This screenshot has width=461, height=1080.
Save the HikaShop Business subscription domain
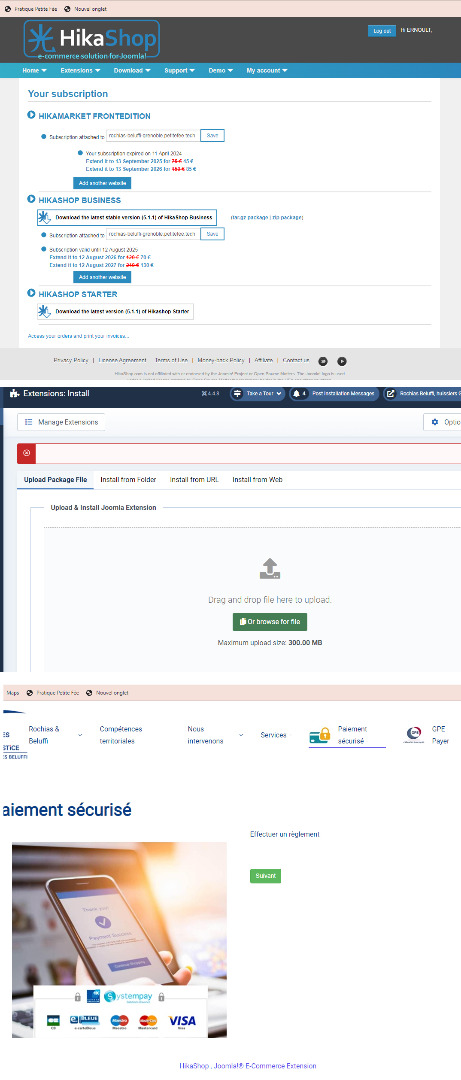212,234
